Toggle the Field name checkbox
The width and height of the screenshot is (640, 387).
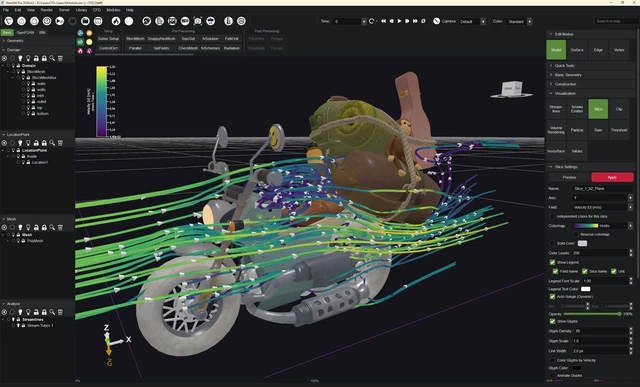[x=555, y=271]
